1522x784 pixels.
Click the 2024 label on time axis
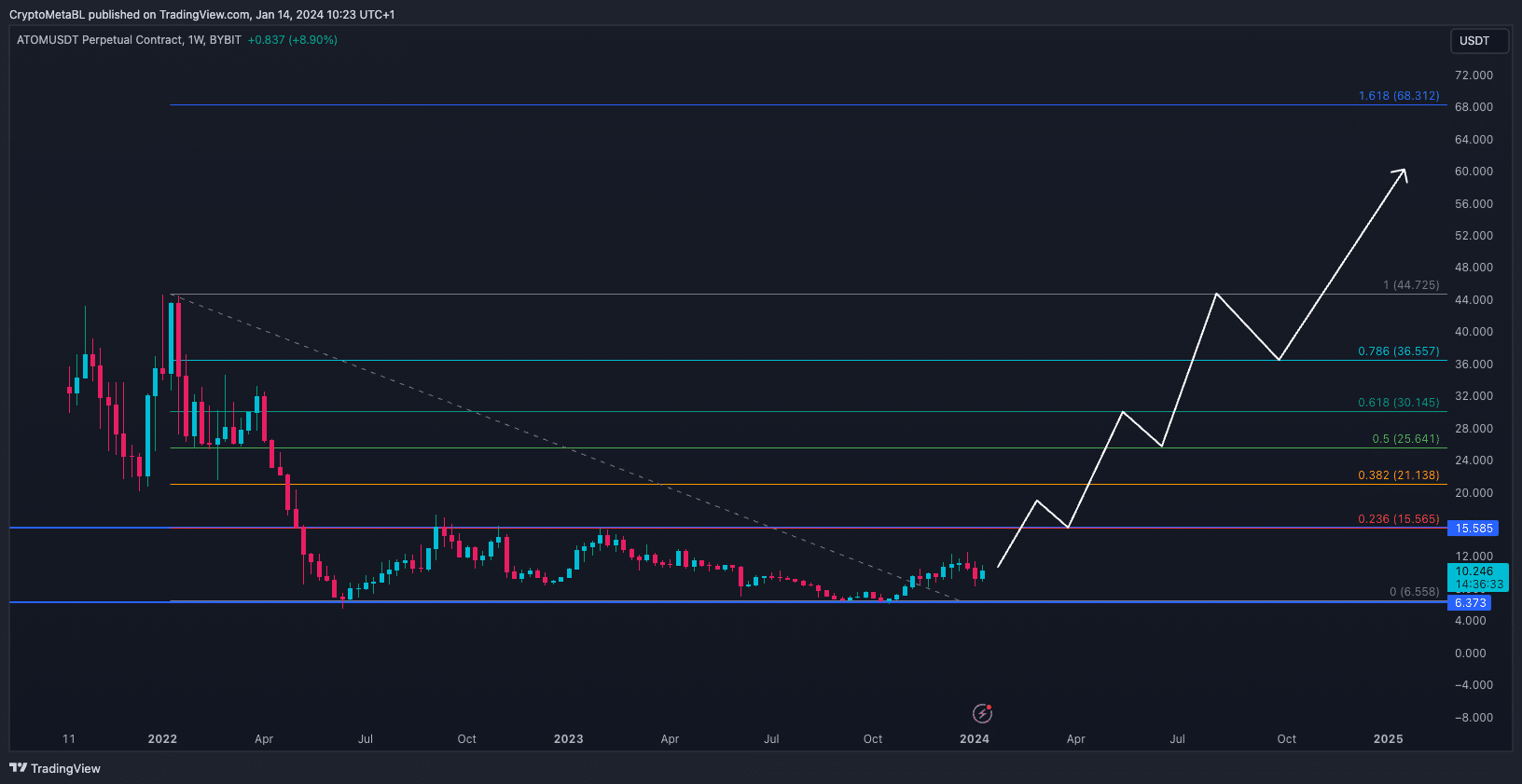[975, 739]
